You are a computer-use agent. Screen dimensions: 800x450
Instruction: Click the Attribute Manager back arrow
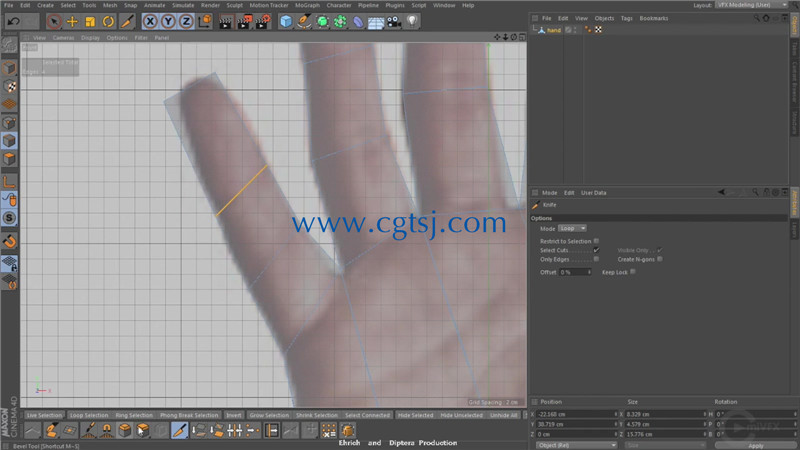tap(721, 192)
